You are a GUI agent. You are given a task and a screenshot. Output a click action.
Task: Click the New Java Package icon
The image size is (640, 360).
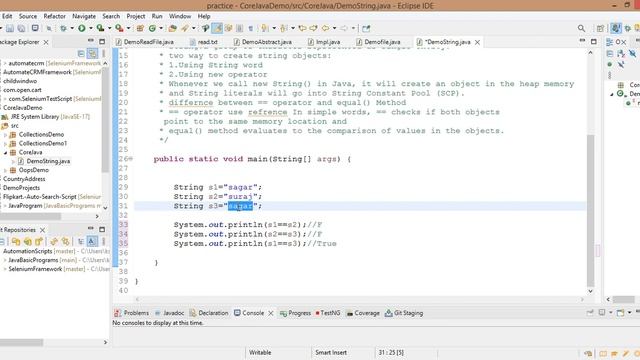pyautogui.click(x=140, y=28)
